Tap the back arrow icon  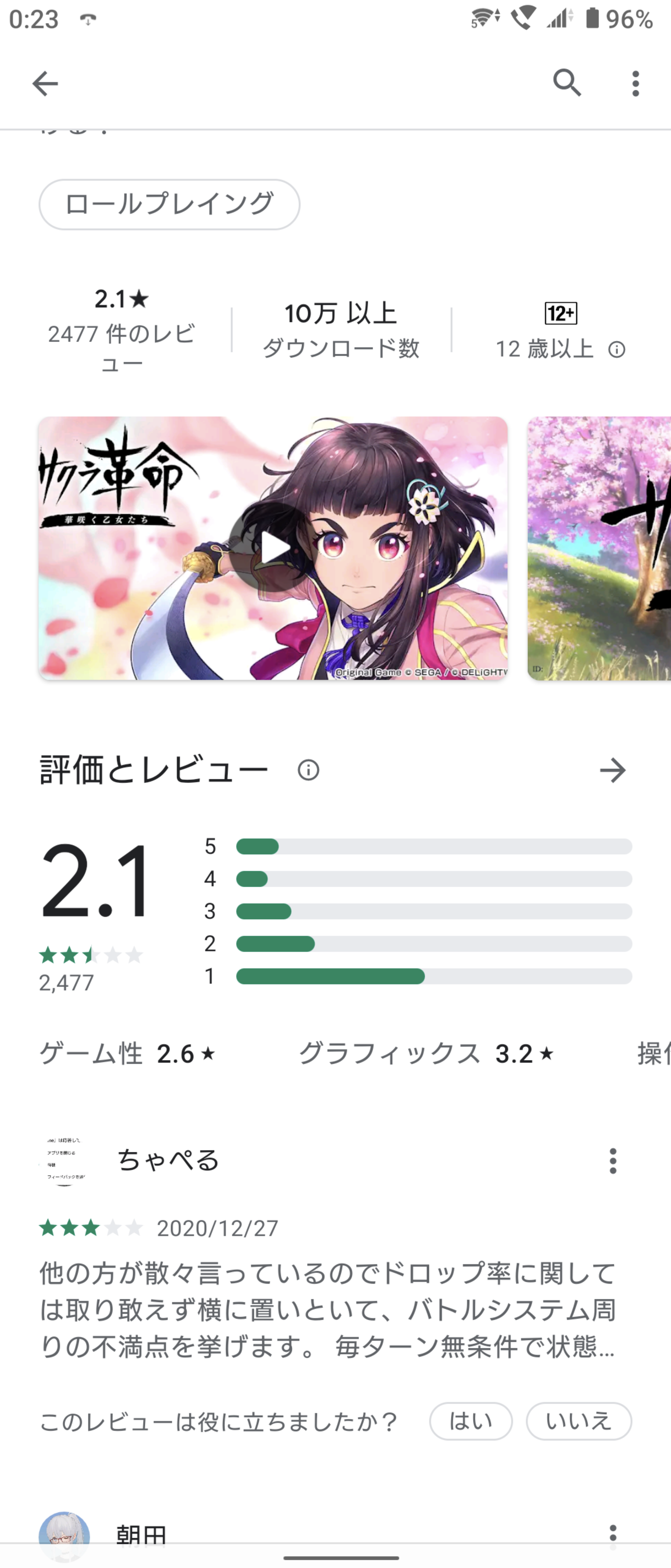coord(45,83)
